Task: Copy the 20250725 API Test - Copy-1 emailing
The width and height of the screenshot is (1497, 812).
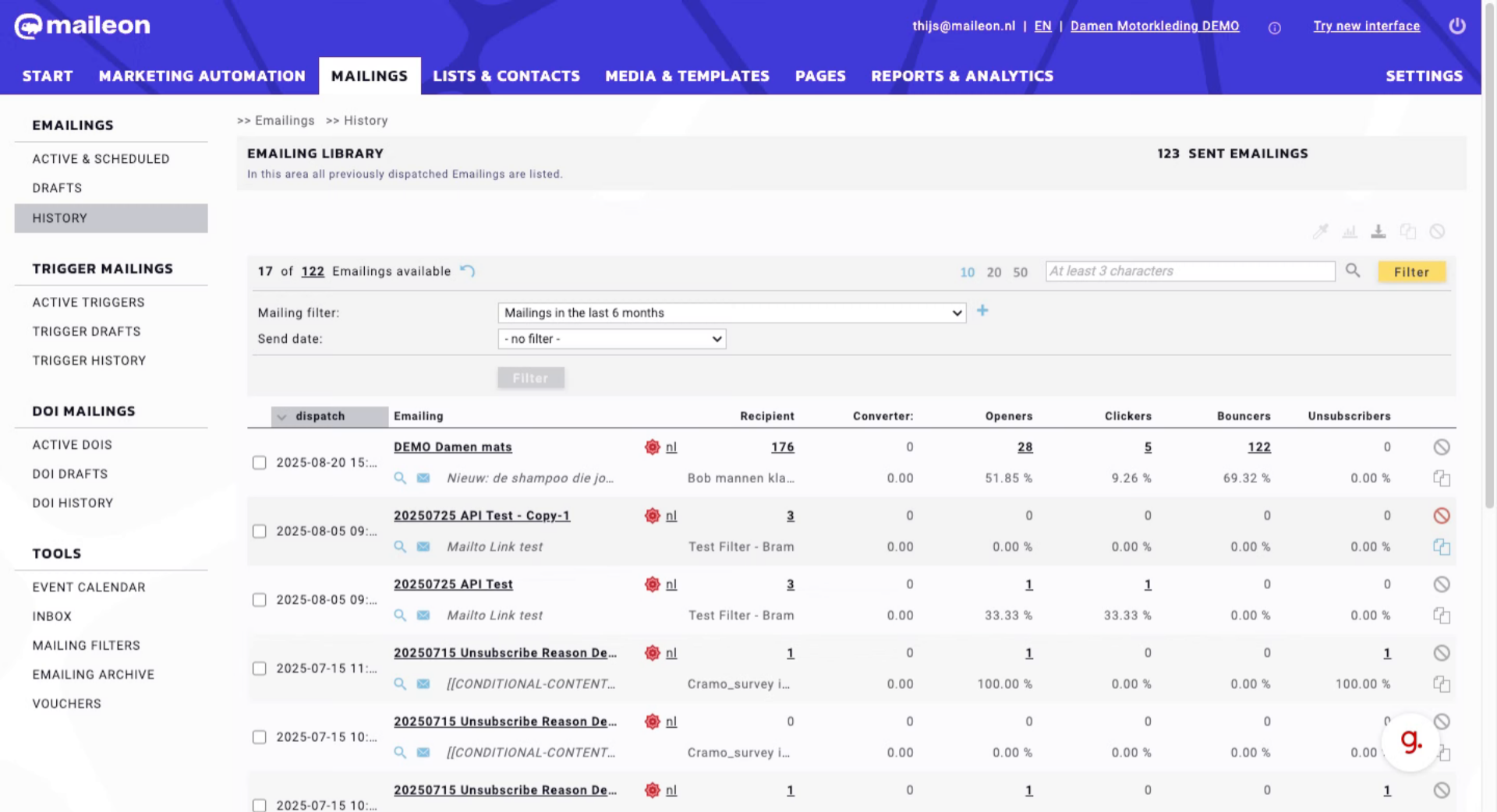Action: (1442, 546)
